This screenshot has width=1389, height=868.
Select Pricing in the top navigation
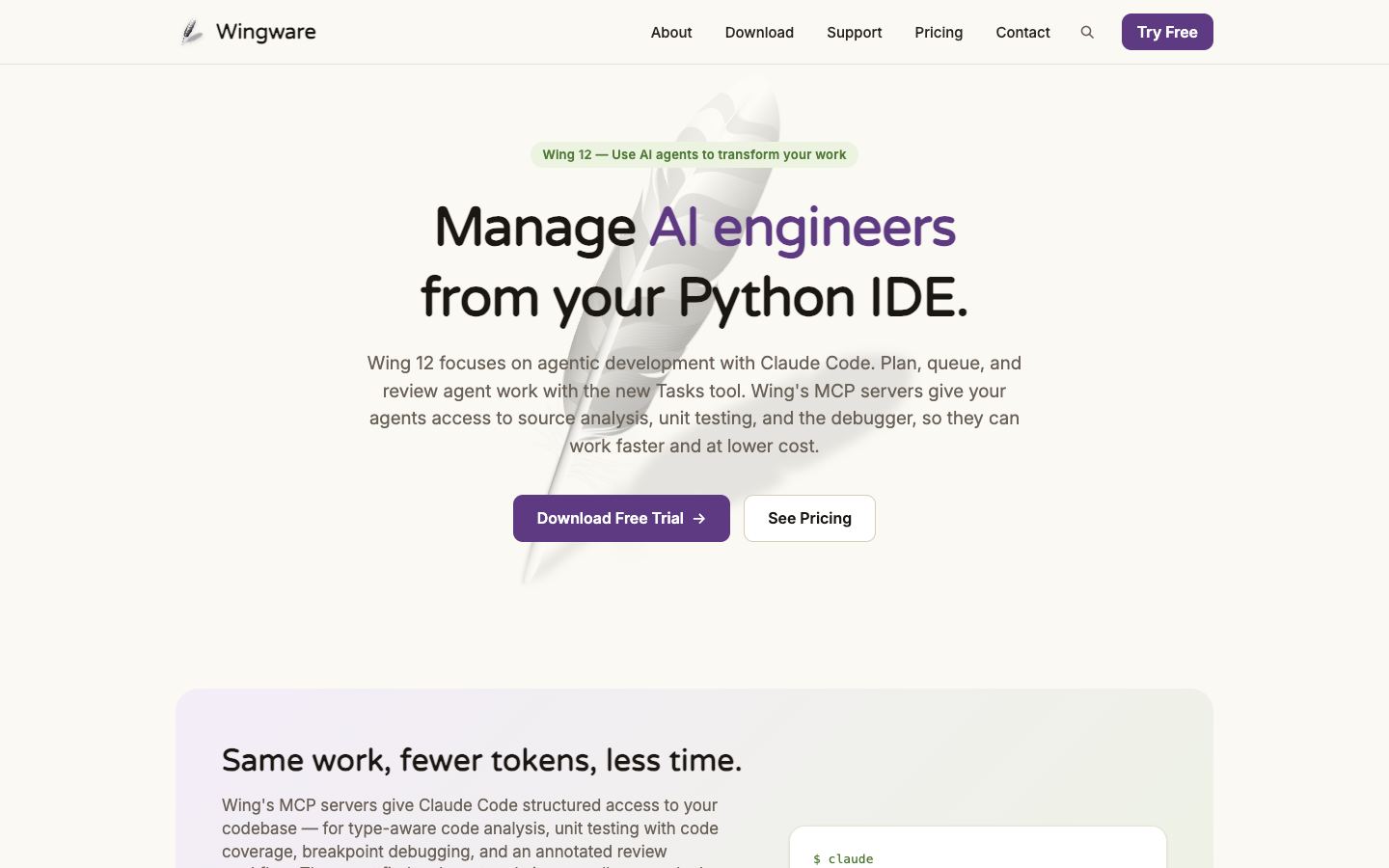click(x=939, y=32)
